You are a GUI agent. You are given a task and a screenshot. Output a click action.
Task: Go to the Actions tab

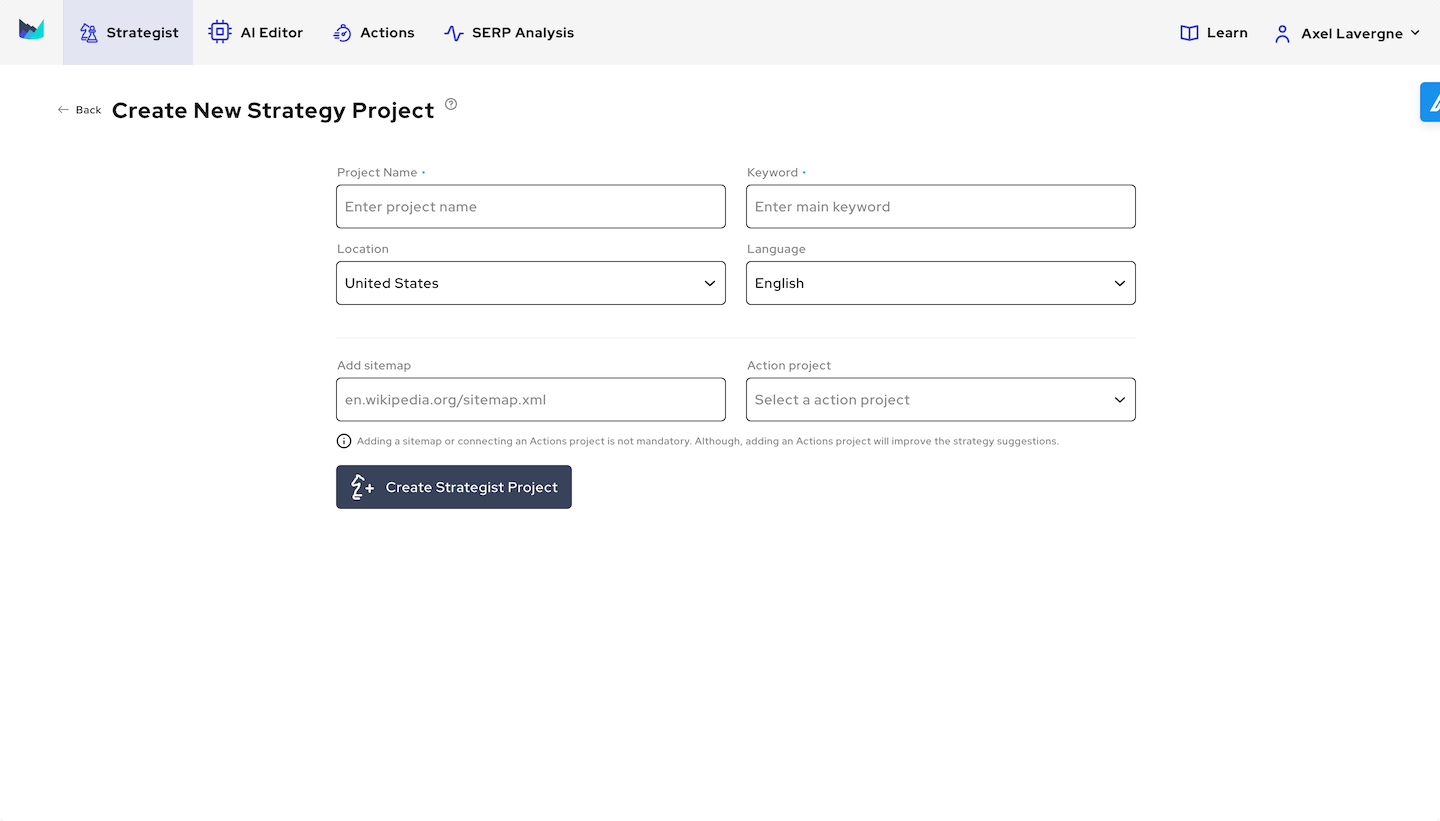pos(373,33)
